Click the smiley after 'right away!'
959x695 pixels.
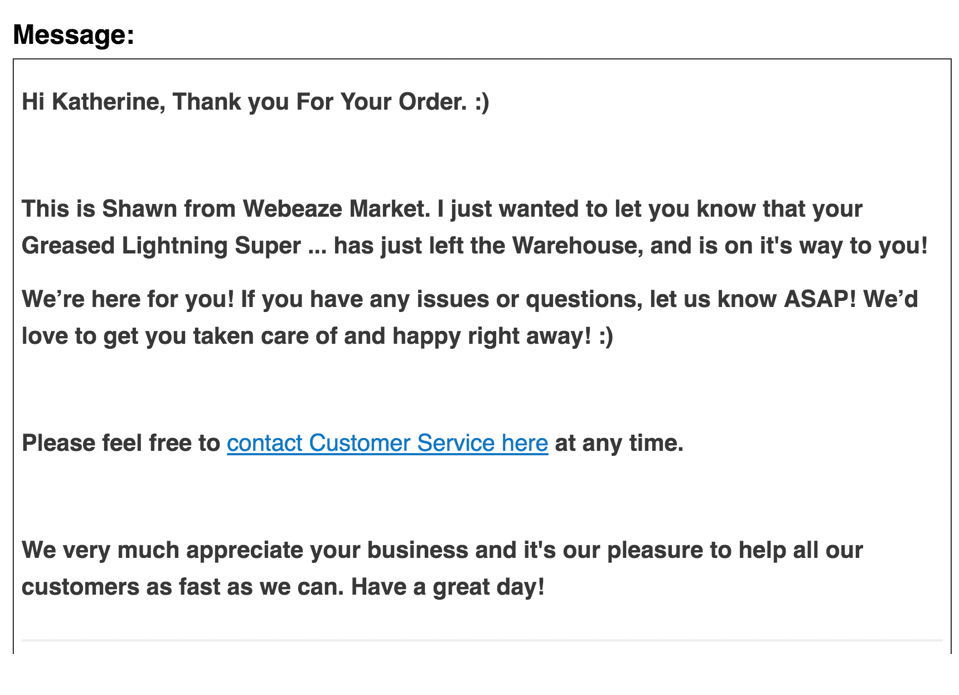click(606, 336)
